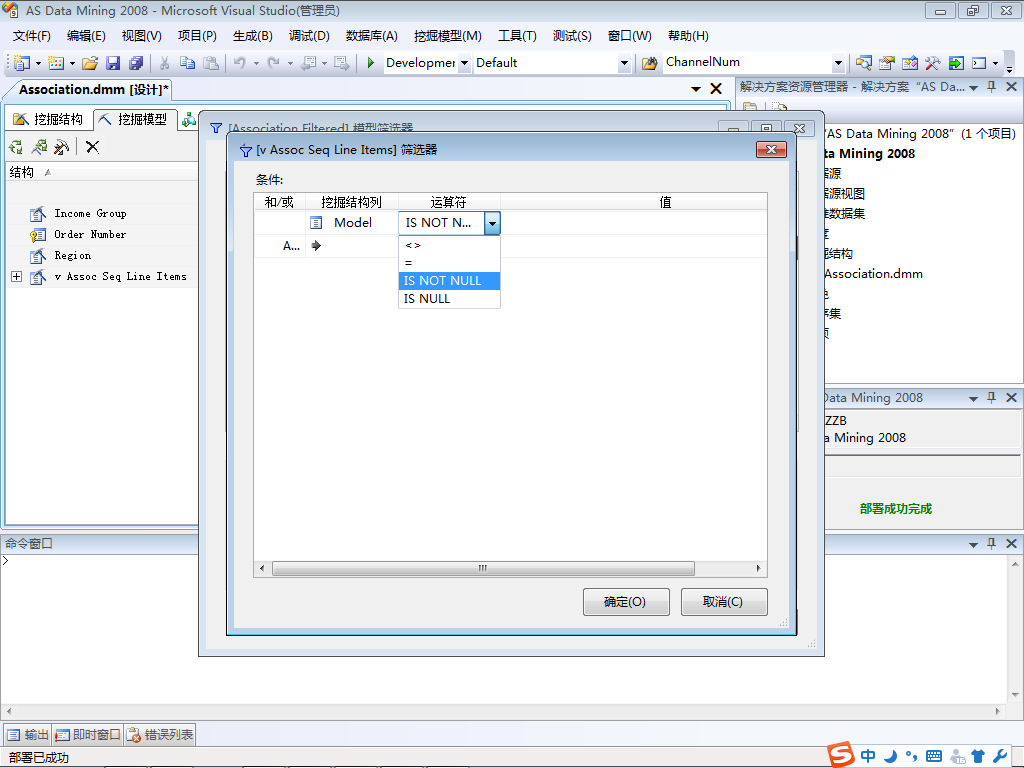The image size is (1024, 768).
Task: Pin the Solution Explorer panel
Action: (992, 87)
